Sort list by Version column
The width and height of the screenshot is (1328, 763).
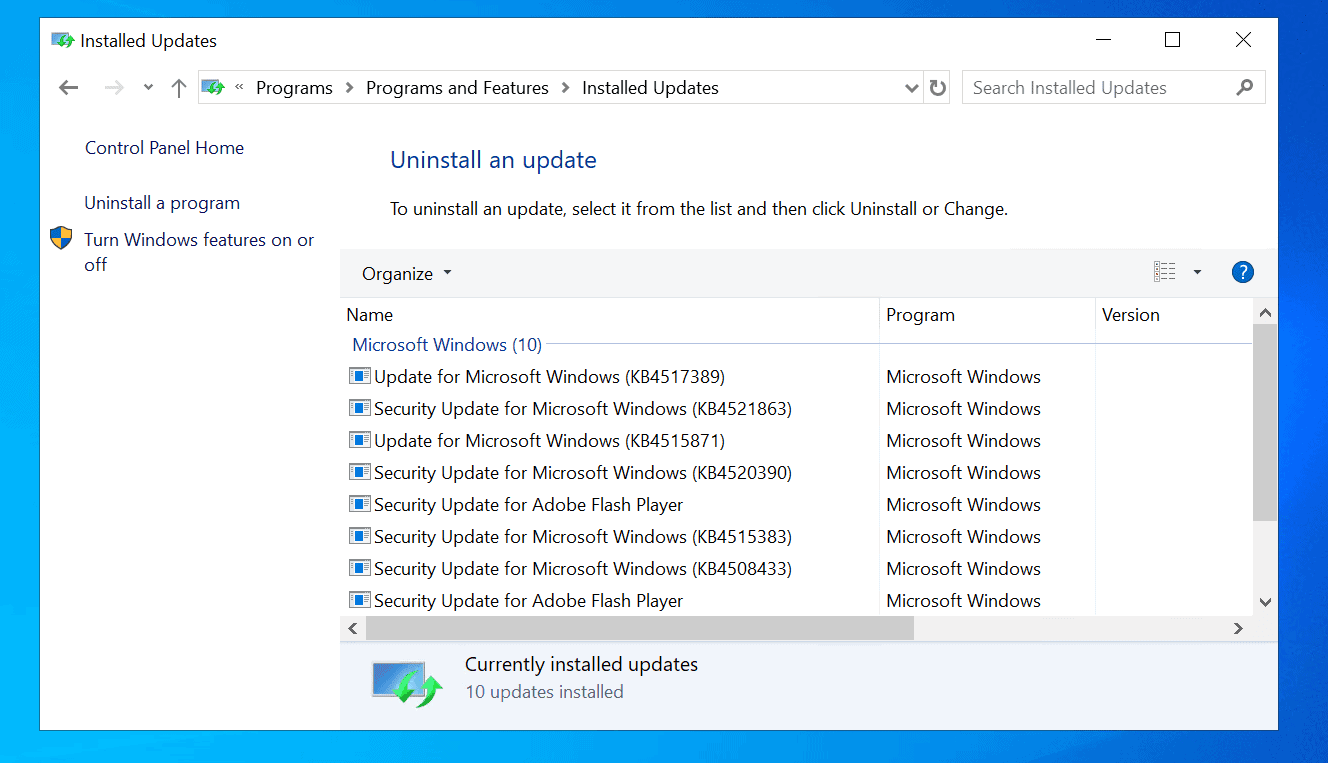1174,315
